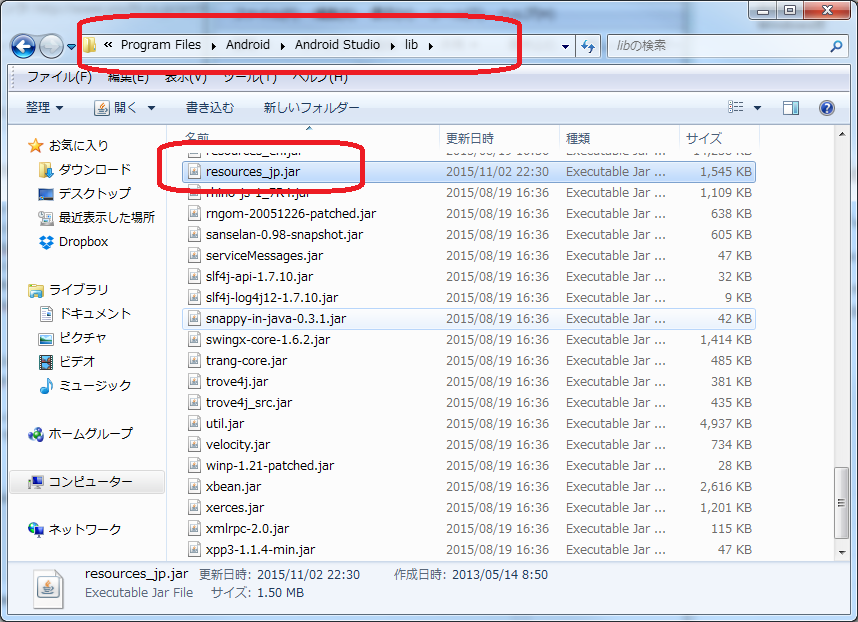Click the xerces.jar file icon
Screen dimensions: 858x622
coord(194,508)
